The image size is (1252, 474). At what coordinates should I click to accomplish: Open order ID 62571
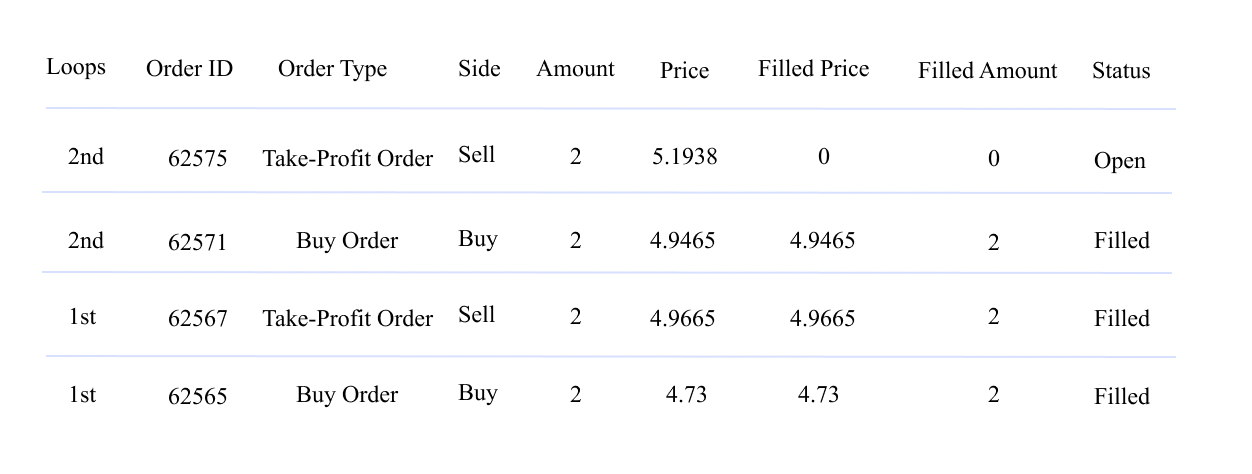(x=197, y=242)
